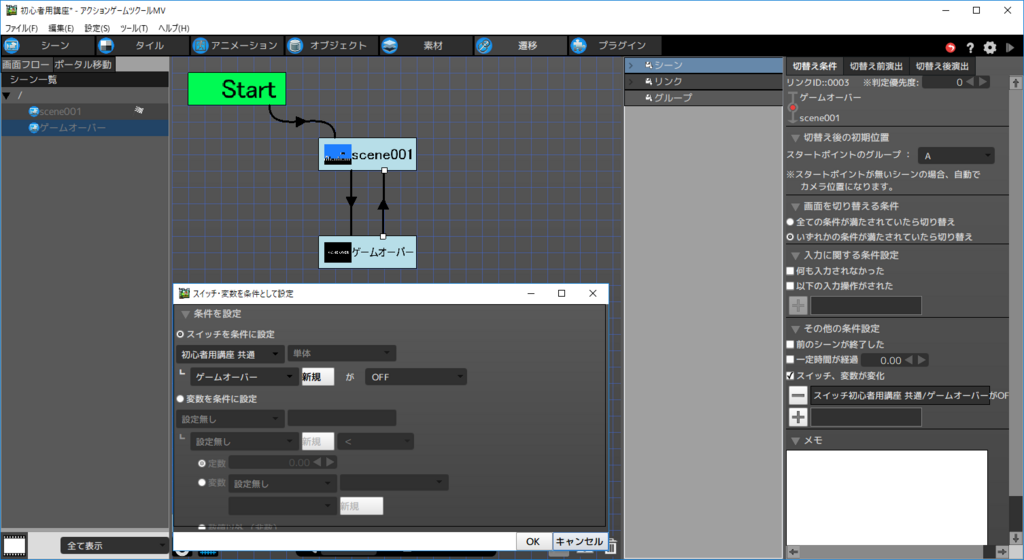
Task: Open the プラグイン toolbar tab
Action: (x=614, y=46)
